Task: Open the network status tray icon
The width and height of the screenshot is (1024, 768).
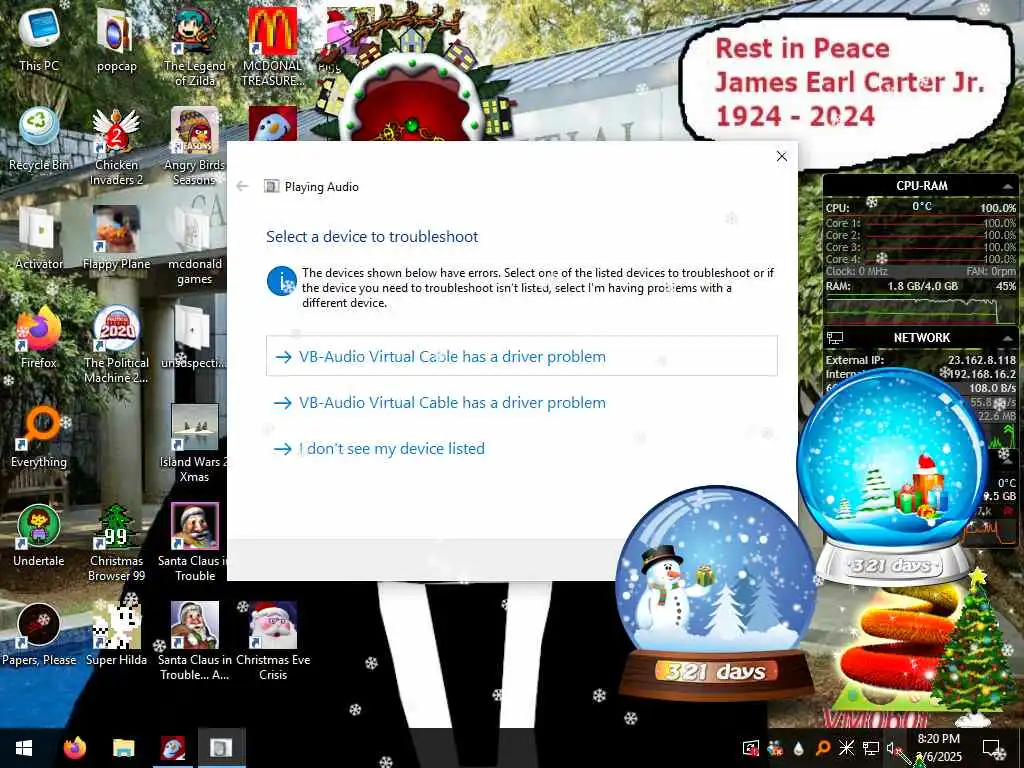Action: click(871, 748)
